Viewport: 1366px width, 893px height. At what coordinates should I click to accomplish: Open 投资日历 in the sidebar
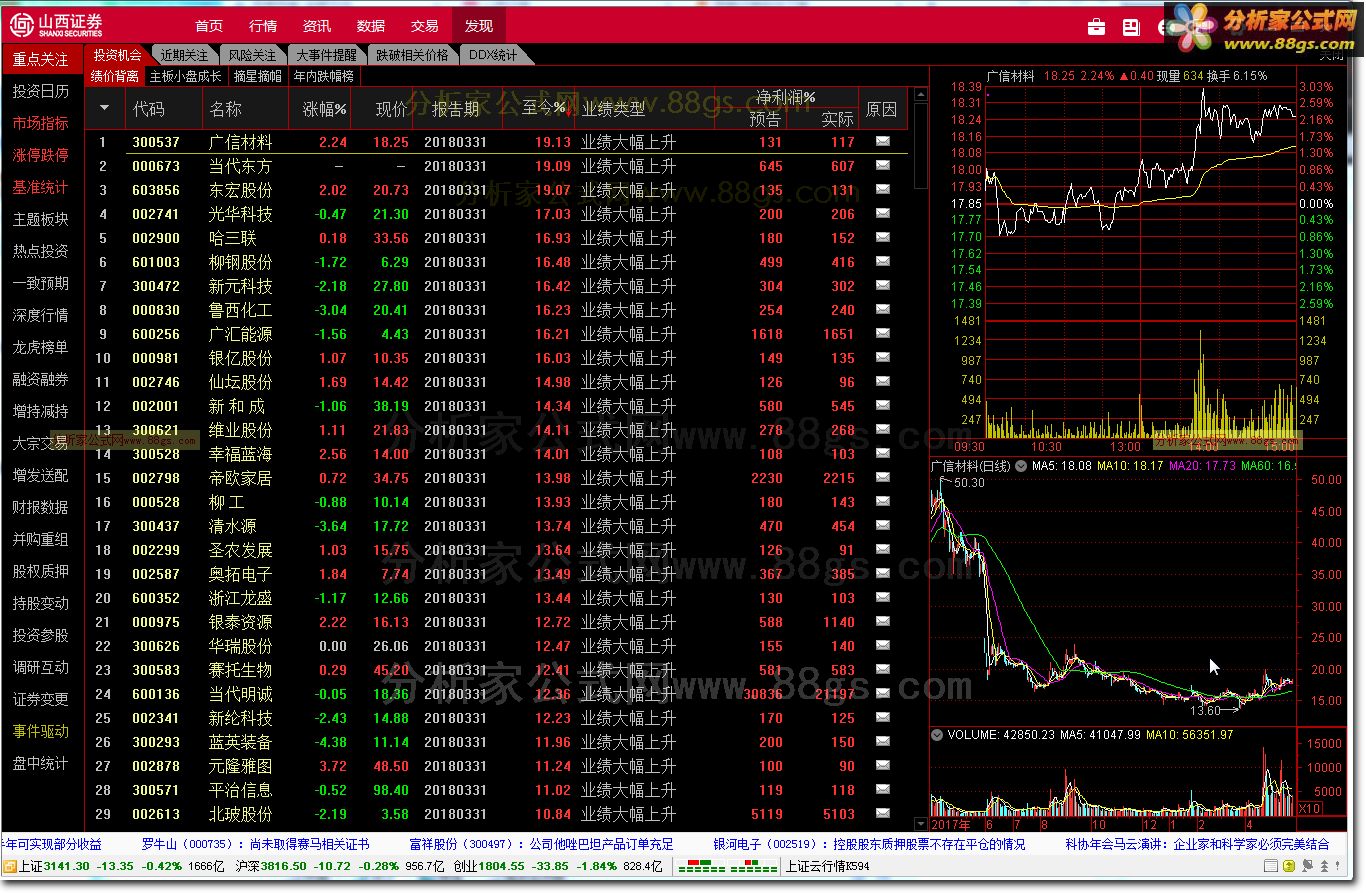[x=41, y=92]
